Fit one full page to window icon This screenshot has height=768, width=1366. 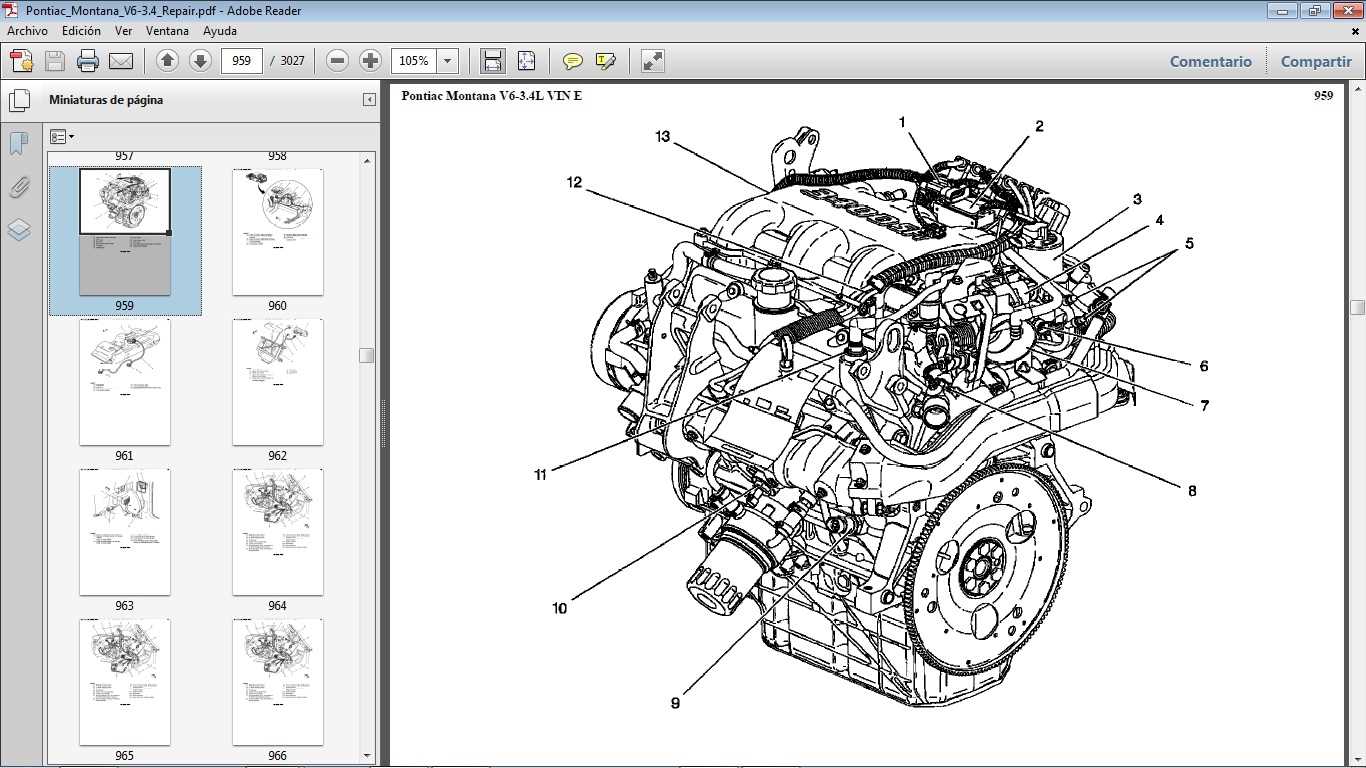(527, 61)
